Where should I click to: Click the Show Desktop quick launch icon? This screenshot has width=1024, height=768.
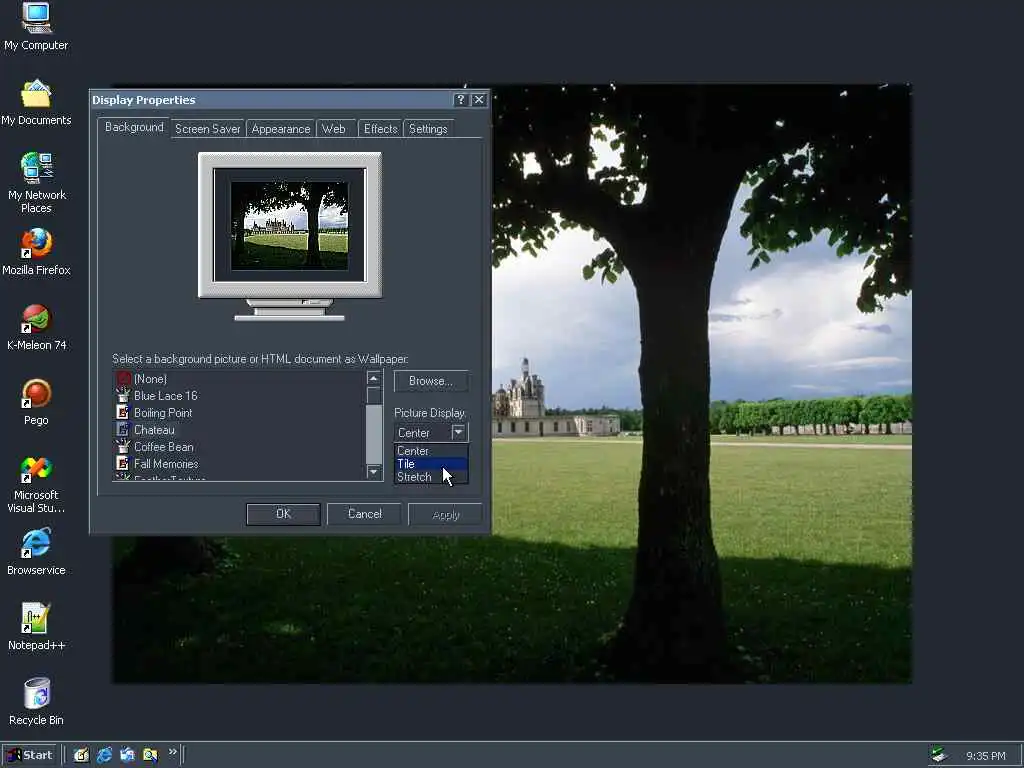coord(82,755)
